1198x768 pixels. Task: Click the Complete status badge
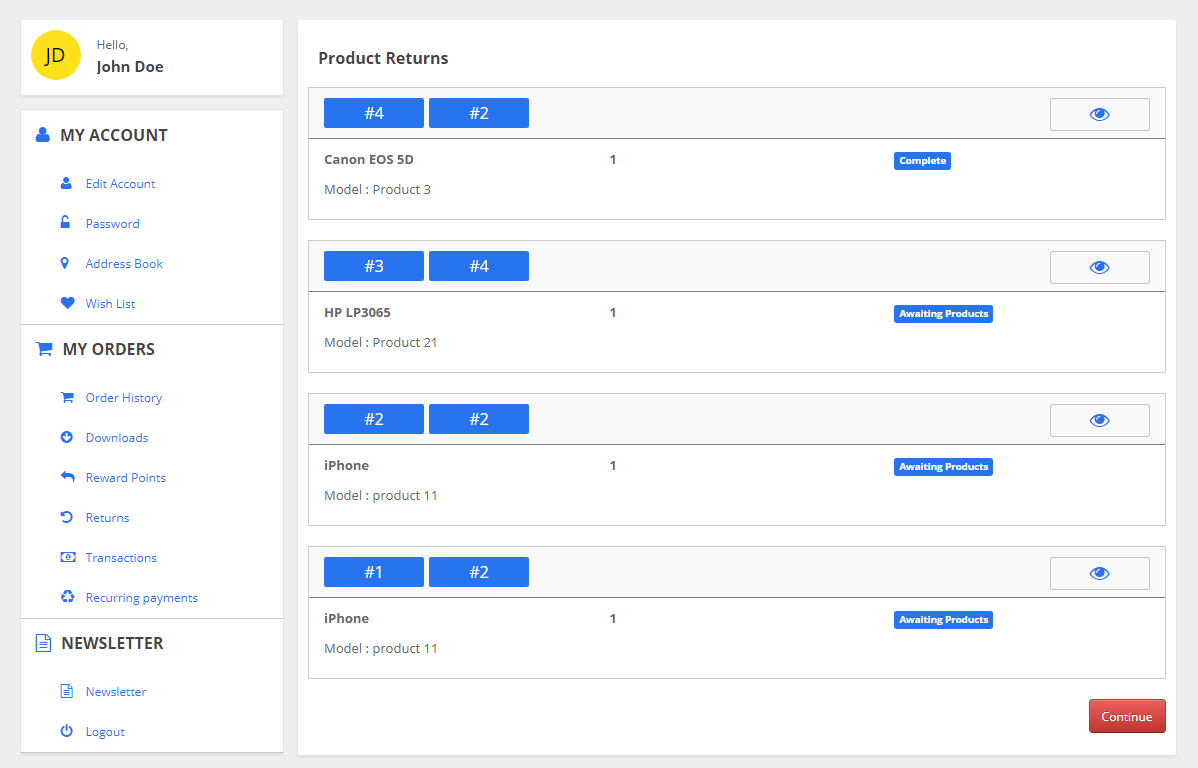click(x=922, y=160)
